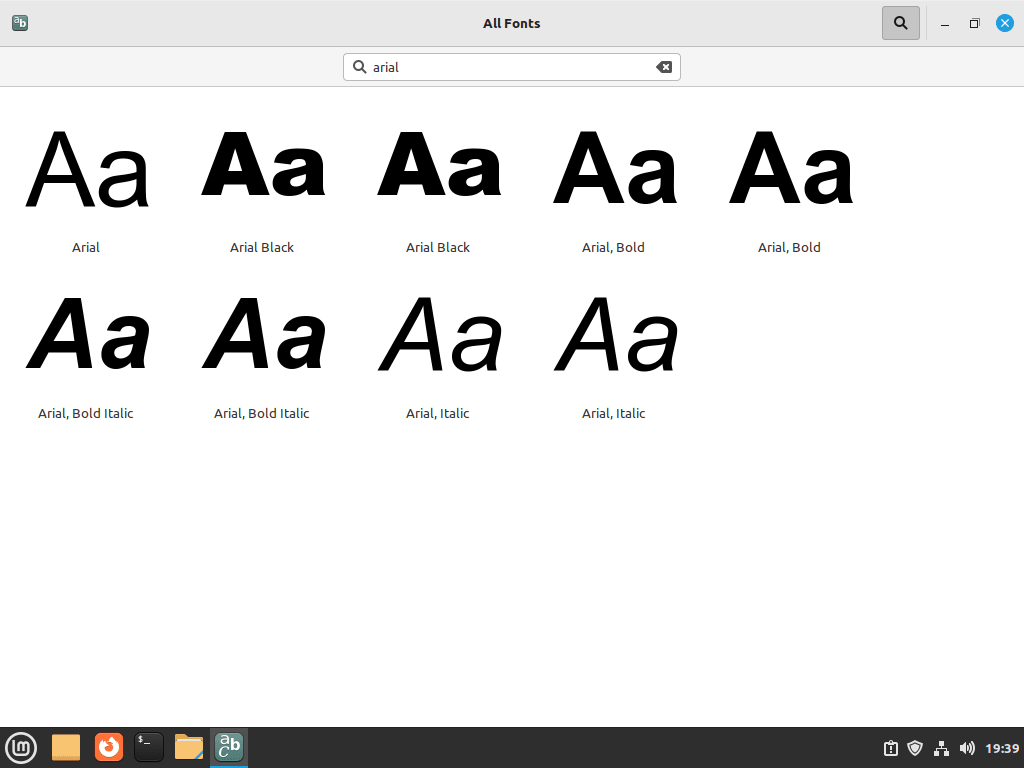The height and width of the screenshot is (768, 1024).
Task: Open the Linux Mint menu
Action: click(x=21, y=747)
